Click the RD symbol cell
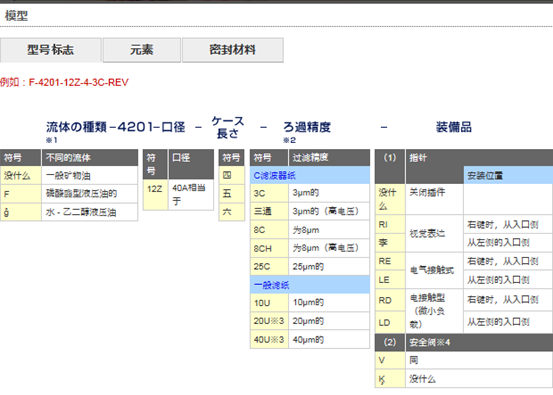Screen dimensions: 553x395 pyautogui.click(x=390, y=300)
